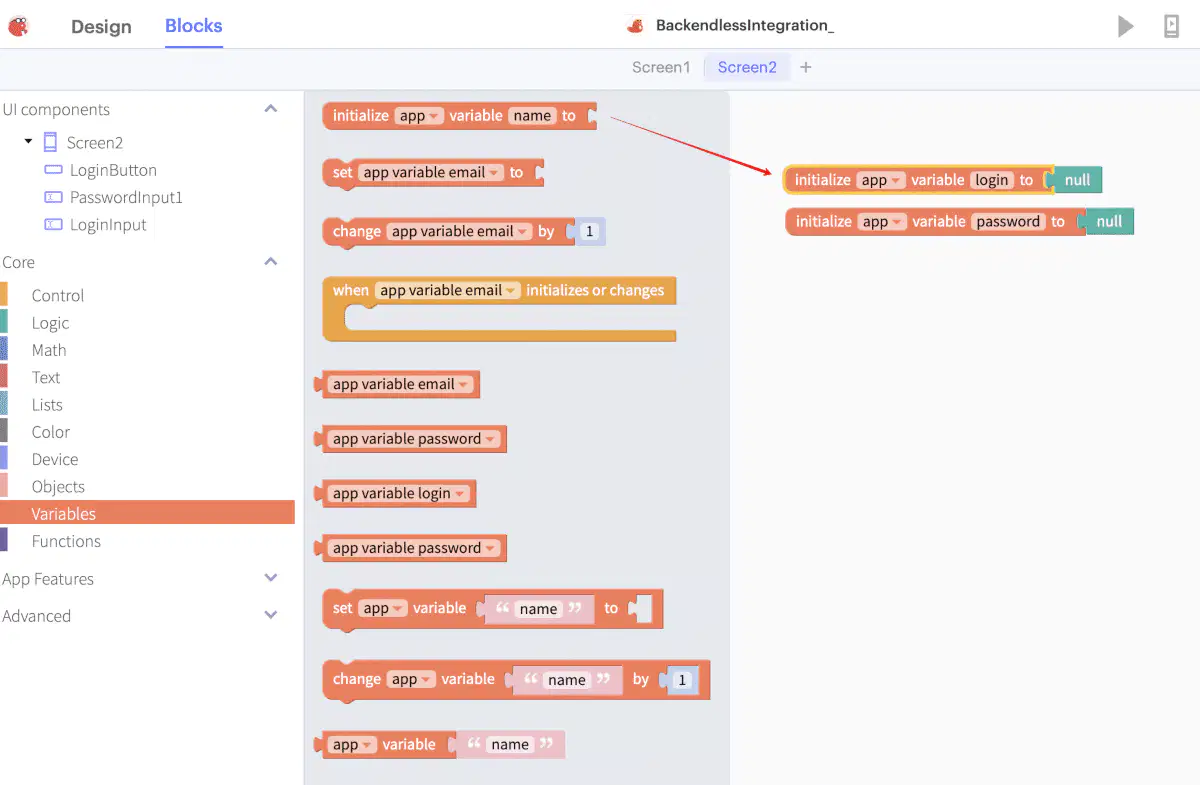Expand the Advanced section
Image resolution: width=1200 pixels, height=785 pixels.
pyautogui.click(x=270, y=615)
